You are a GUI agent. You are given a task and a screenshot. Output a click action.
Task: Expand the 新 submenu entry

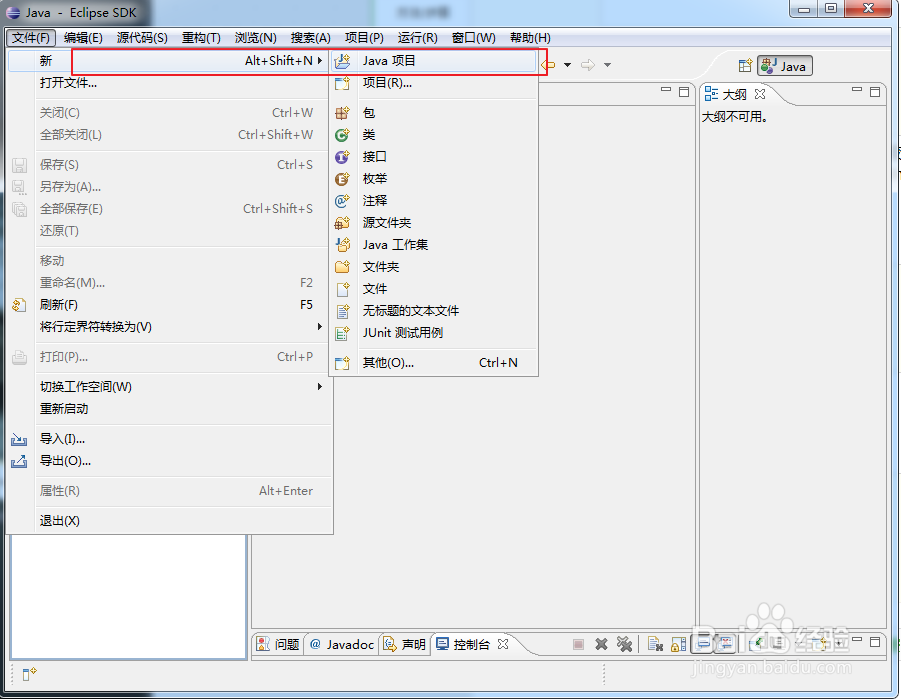coord(170,60)
